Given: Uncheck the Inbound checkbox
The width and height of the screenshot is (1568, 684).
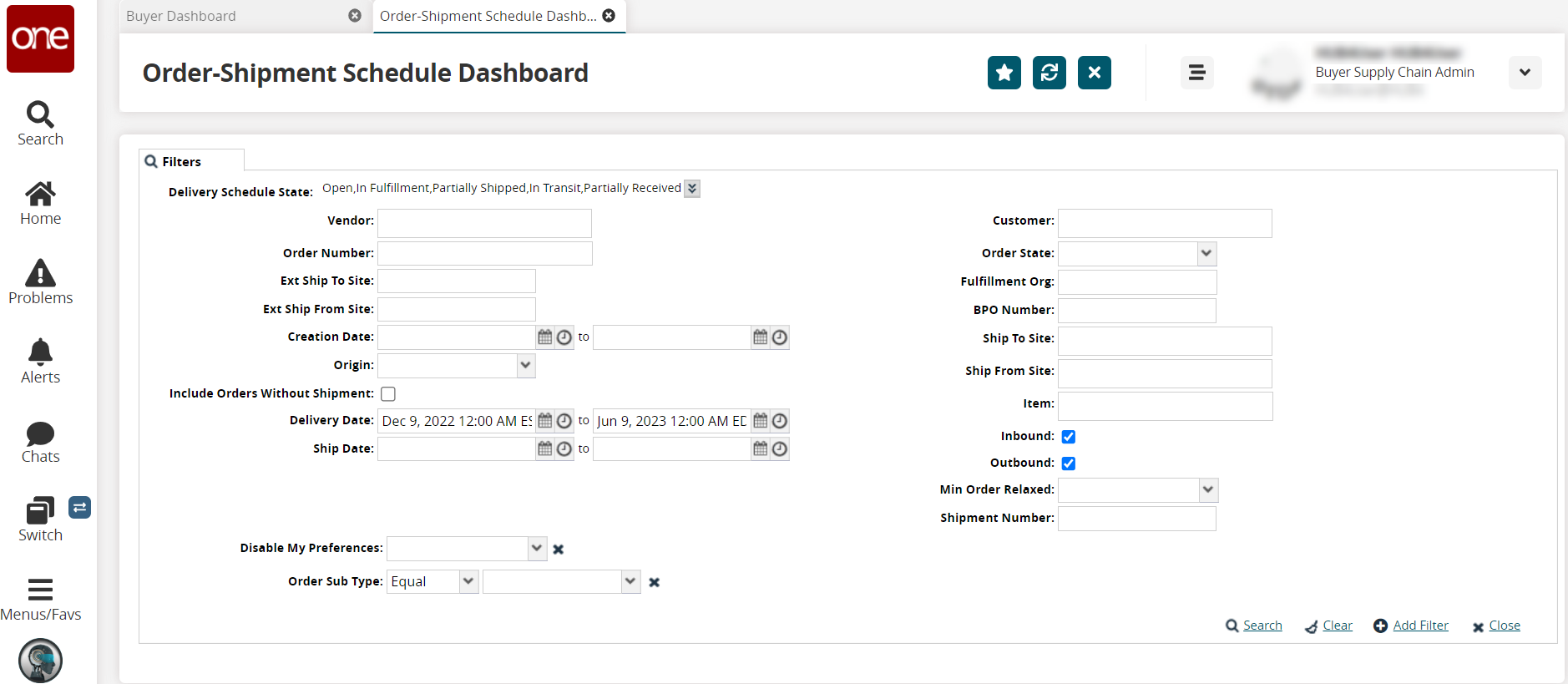Looking at the screenshot, I should click(1068, 437).
